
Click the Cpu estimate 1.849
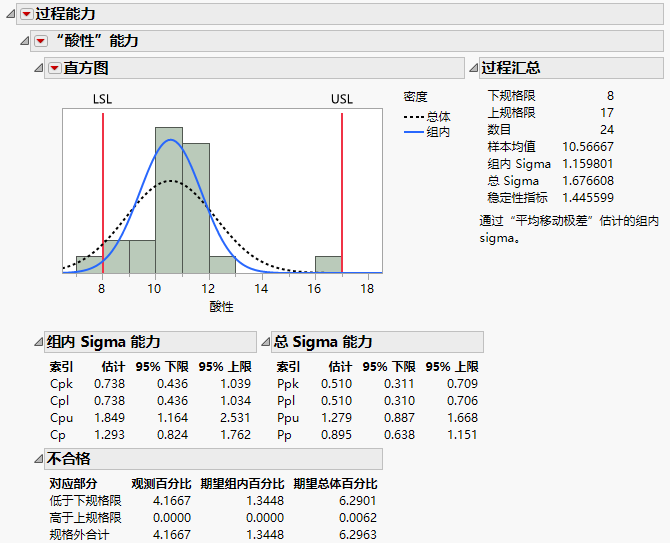pos(109,418)
